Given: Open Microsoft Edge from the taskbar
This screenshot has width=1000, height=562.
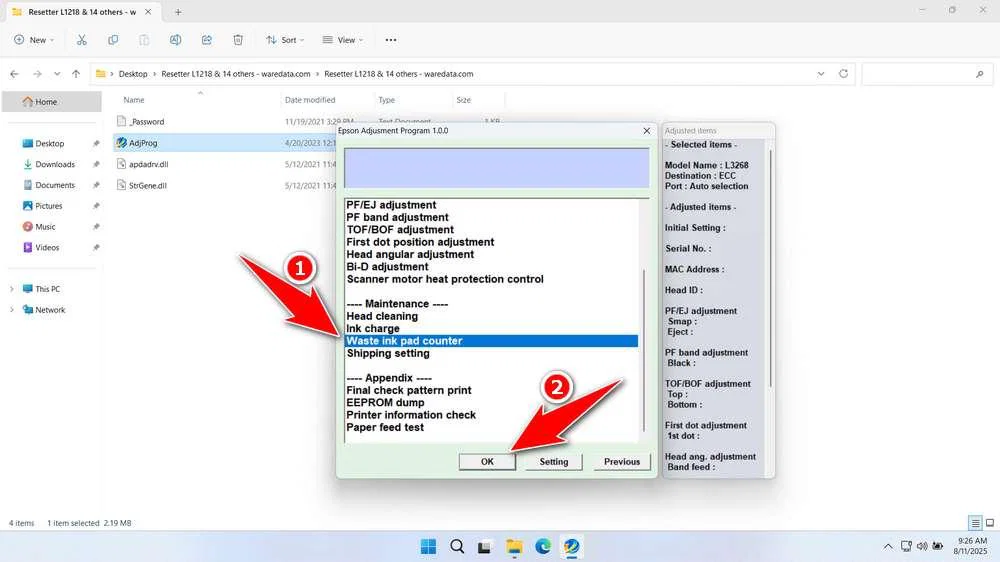Looking at the screenshot, I should coord(543,546).
